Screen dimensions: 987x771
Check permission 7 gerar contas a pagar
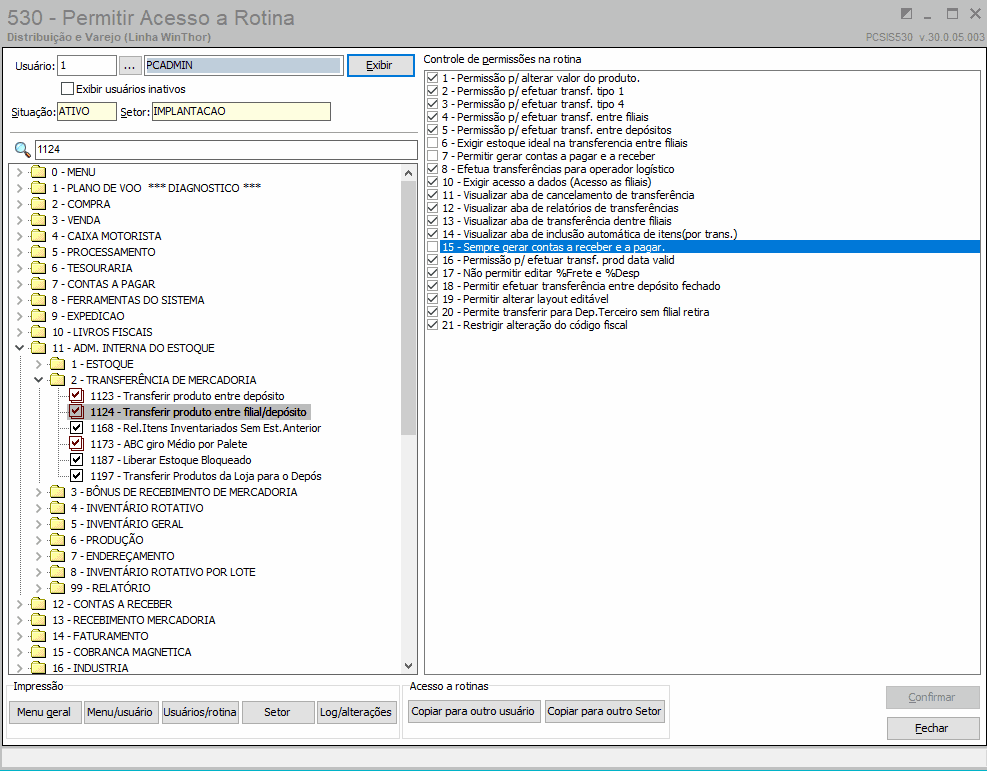tap(432, 156)
